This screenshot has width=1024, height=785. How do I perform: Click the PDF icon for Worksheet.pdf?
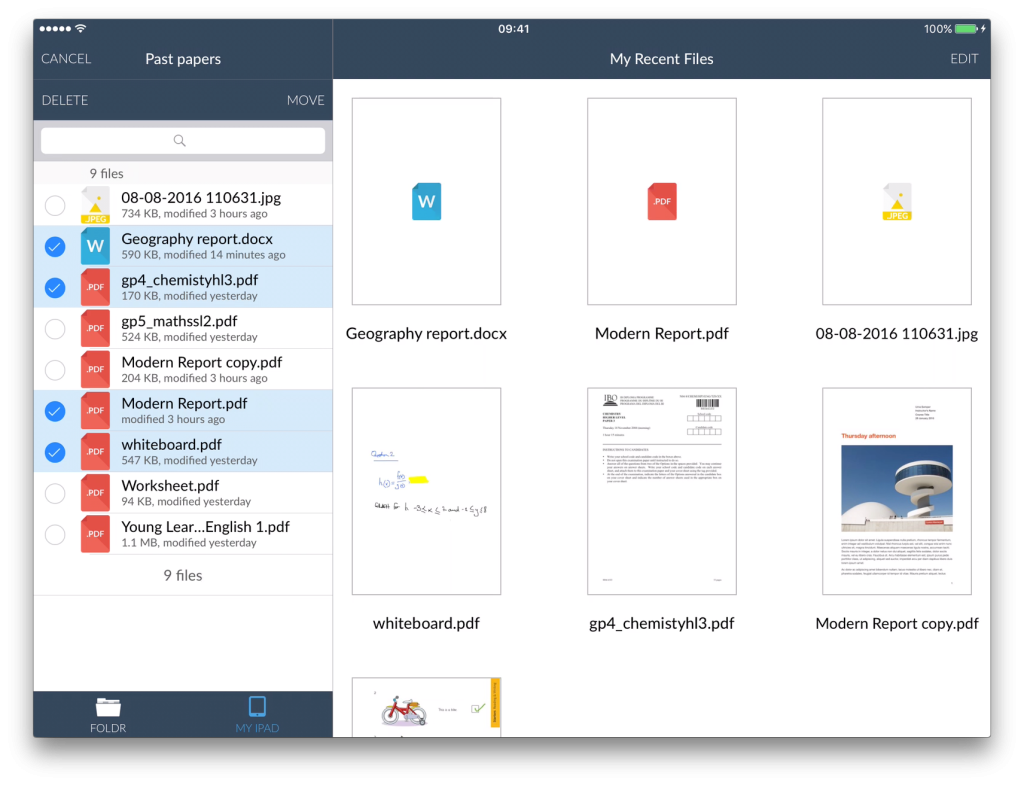pyautogui.click(x=94, y=492)
